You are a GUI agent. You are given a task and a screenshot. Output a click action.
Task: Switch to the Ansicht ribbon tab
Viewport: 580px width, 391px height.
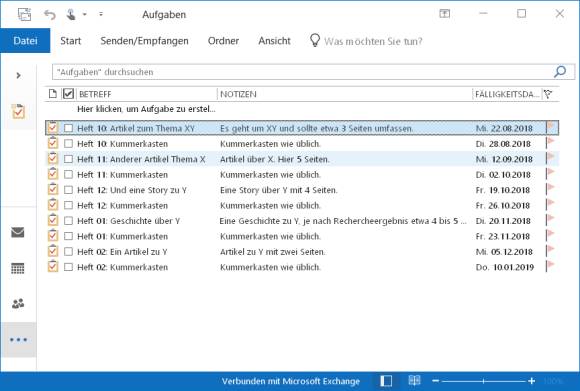[274, 41]
